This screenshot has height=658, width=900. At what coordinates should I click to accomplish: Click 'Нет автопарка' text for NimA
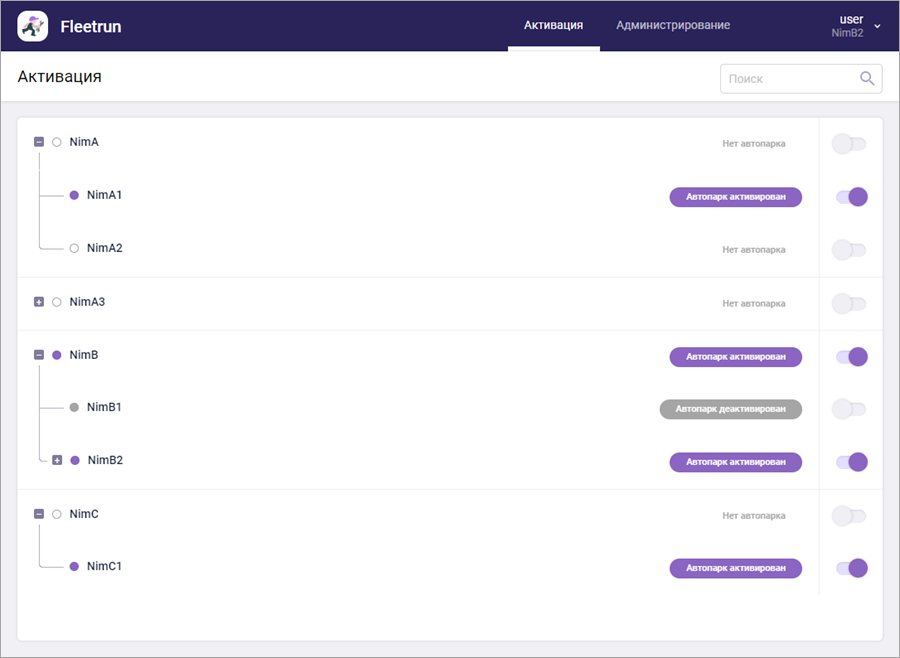[754, 144]
